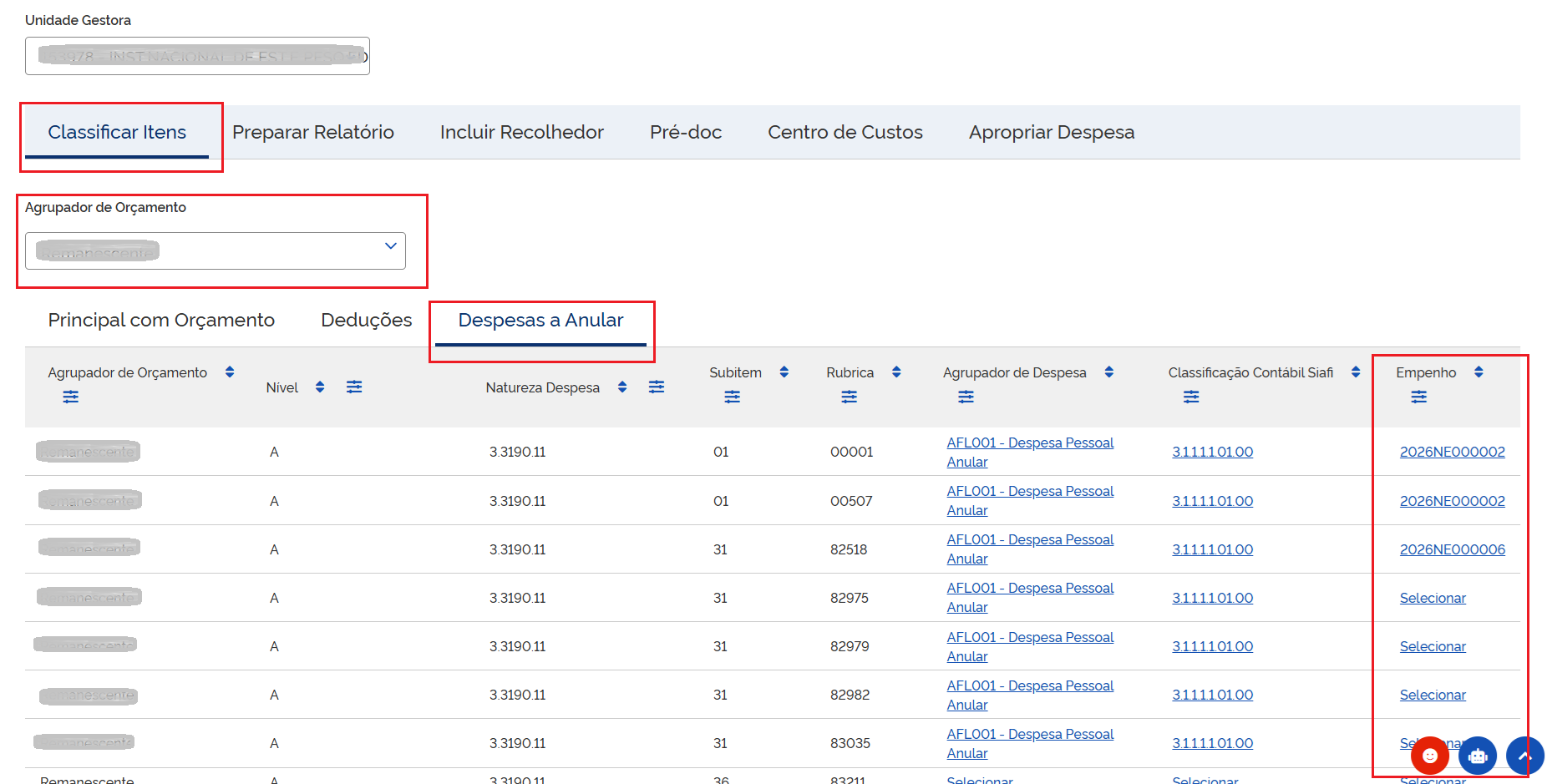1547x784 pixels.
Task: Open filter icon under Classificação Contábil Siafi
Action: (x=1191, y=397)
